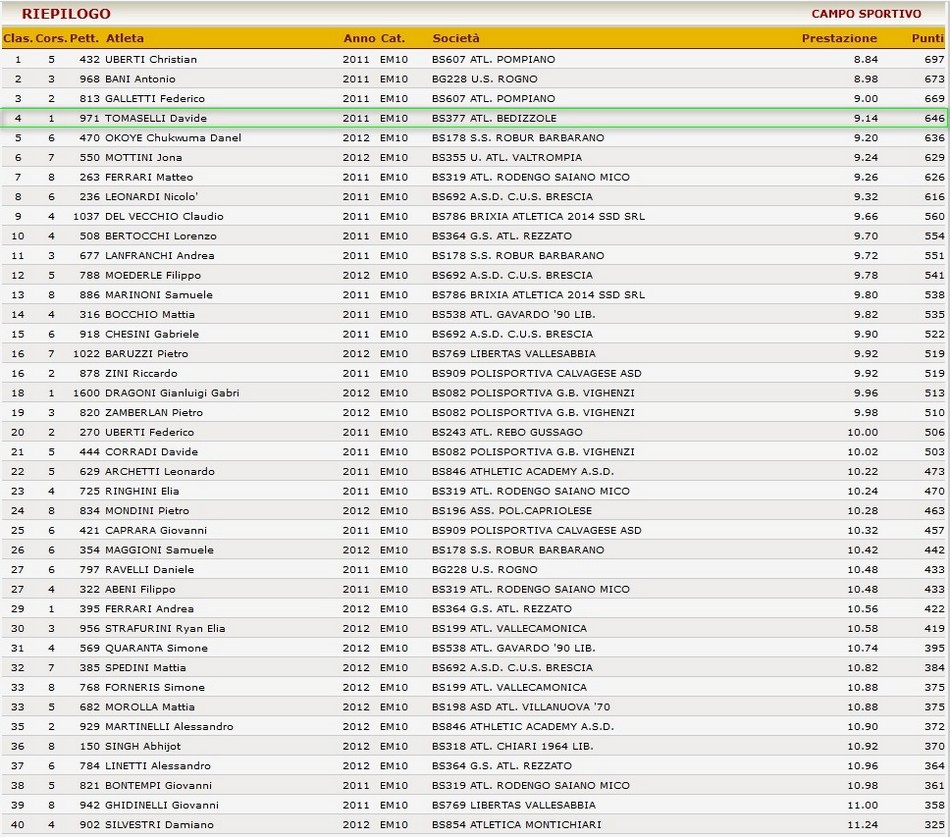Click society BS377 ATL. BEDIZZOLE
The image size is (950, 837).
tap(494, 118)
